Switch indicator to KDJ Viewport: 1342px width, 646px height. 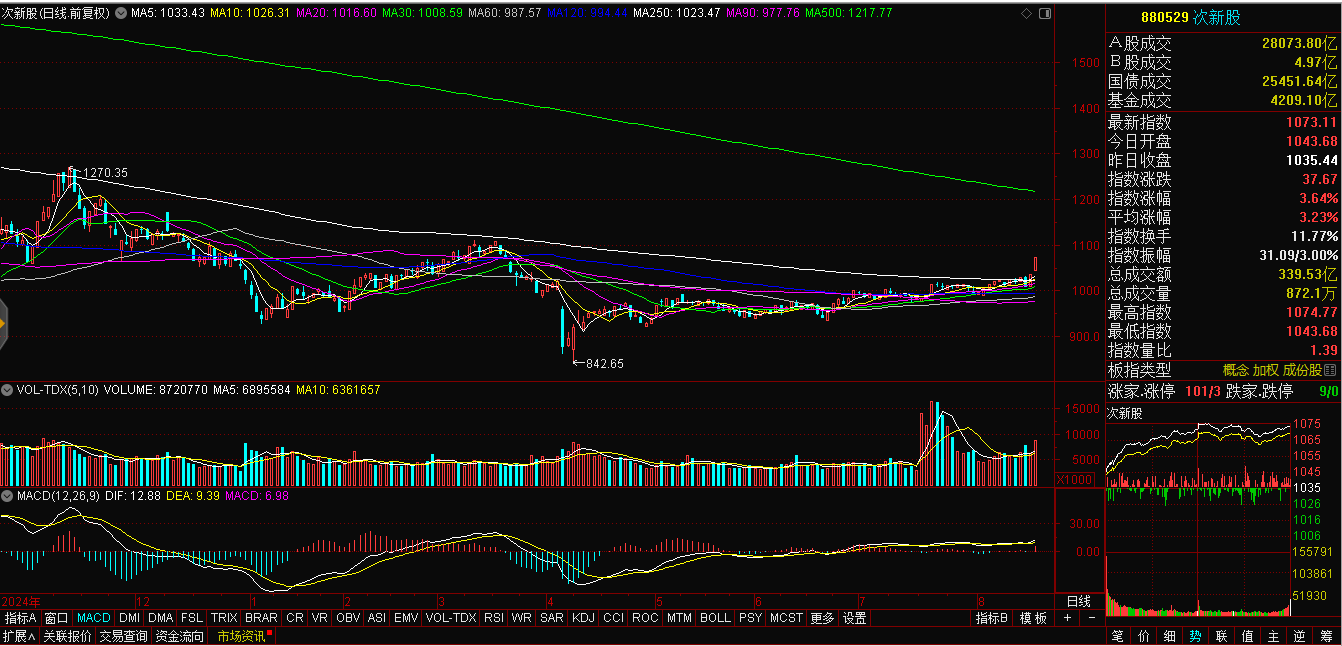pos(583,618)
